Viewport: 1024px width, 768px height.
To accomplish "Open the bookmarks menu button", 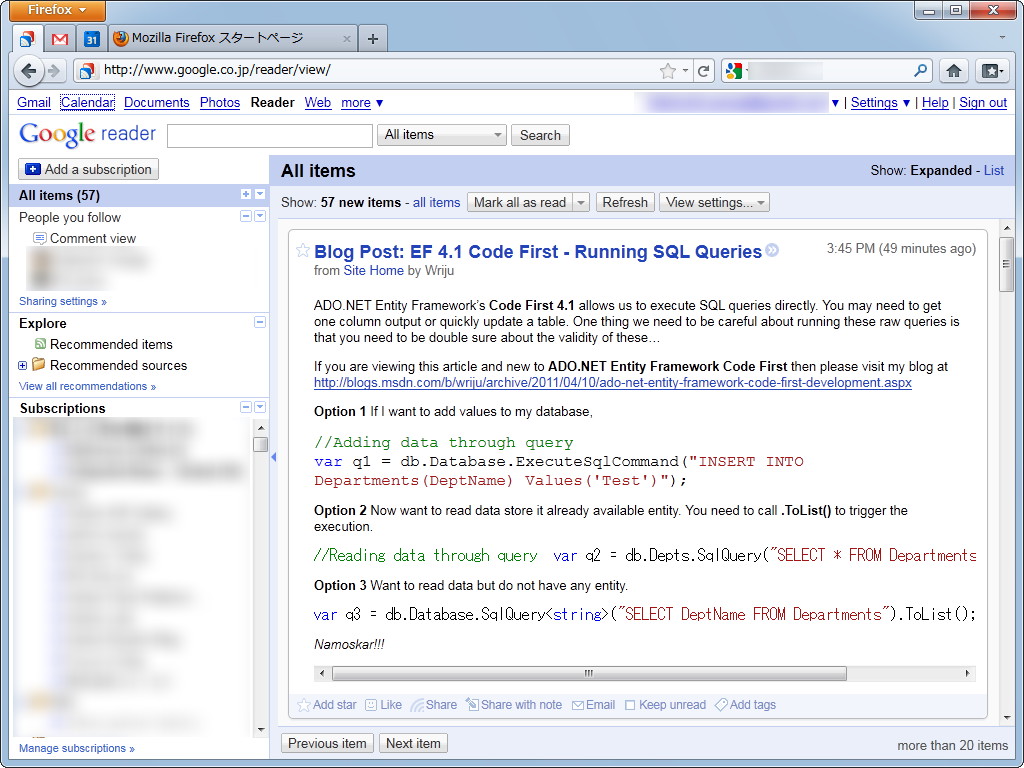I will [x=992, y=71].
